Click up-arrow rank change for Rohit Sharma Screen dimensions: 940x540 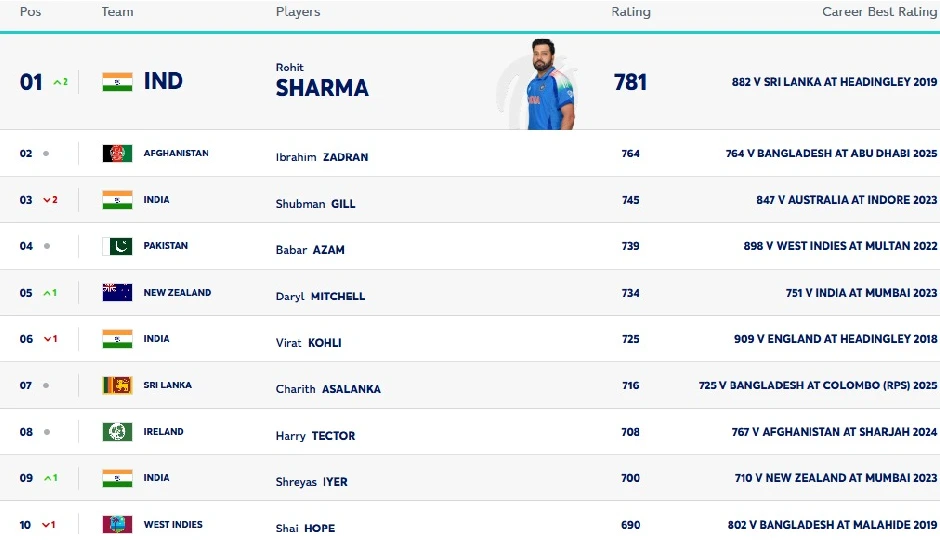point(60,82)
